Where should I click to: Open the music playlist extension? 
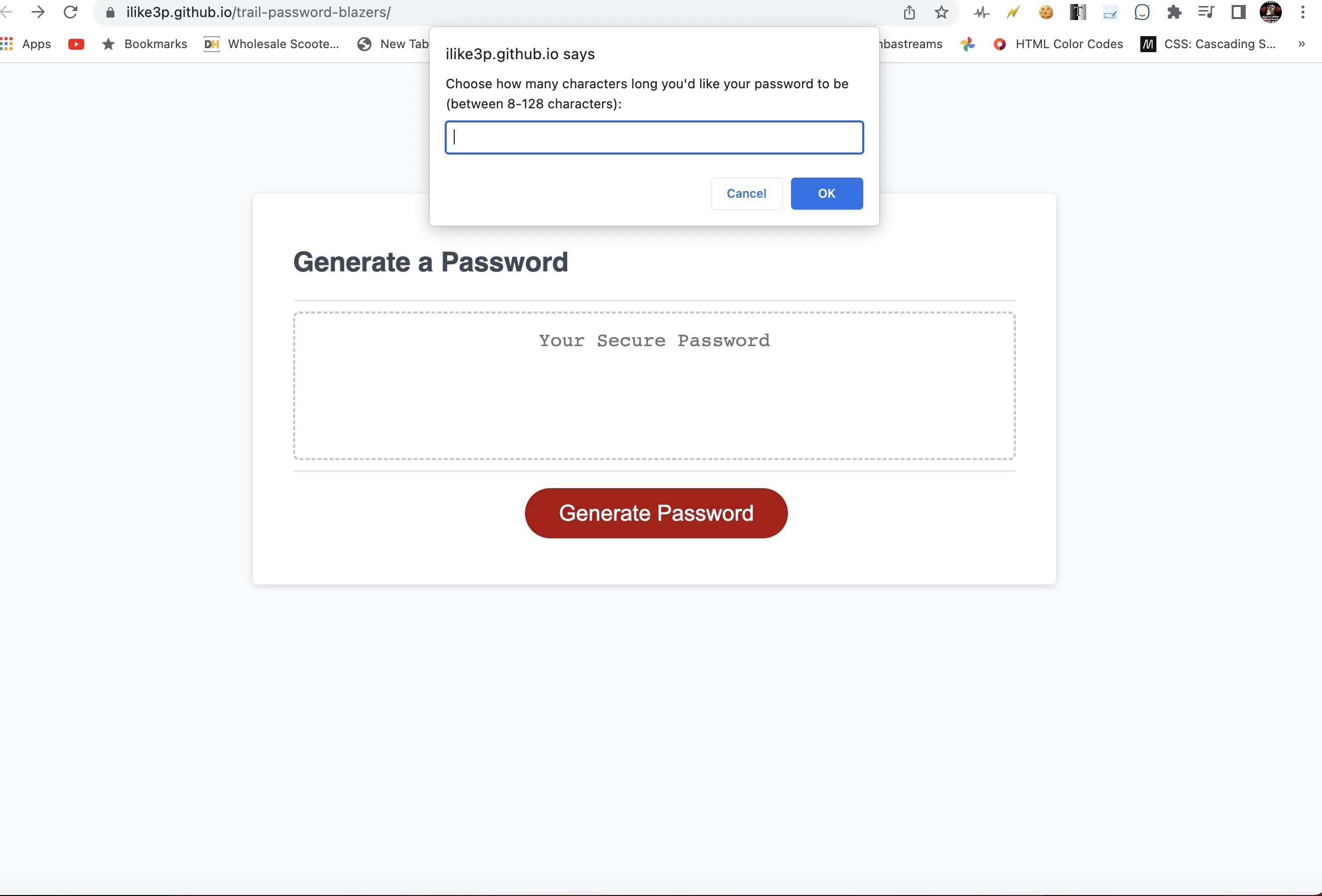pos(1207,12)
